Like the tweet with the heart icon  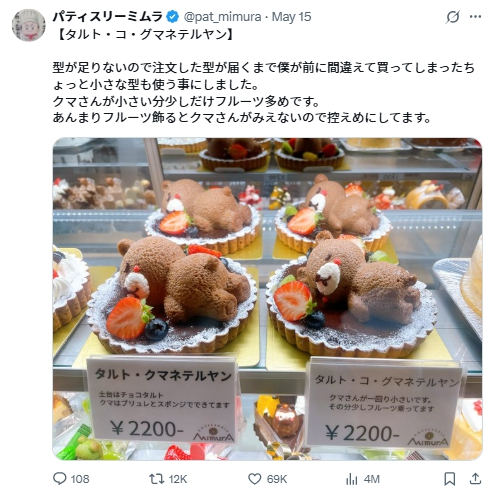click(x=254, y=479)
